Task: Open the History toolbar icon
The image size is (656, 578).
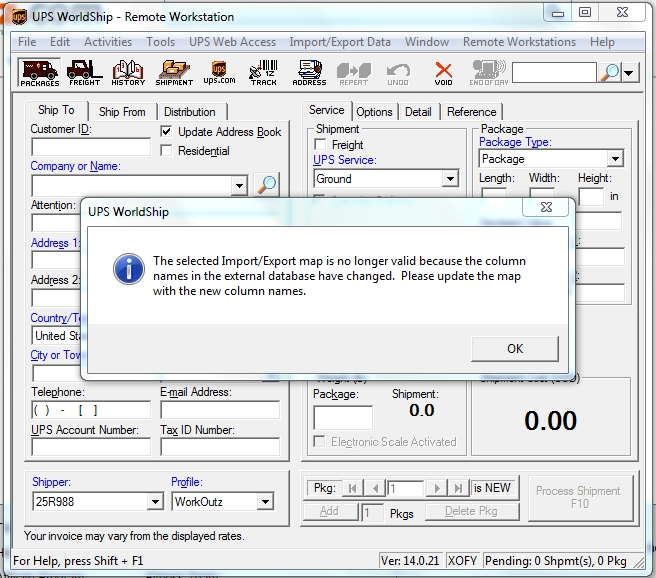Action: [x=128, y=73]
